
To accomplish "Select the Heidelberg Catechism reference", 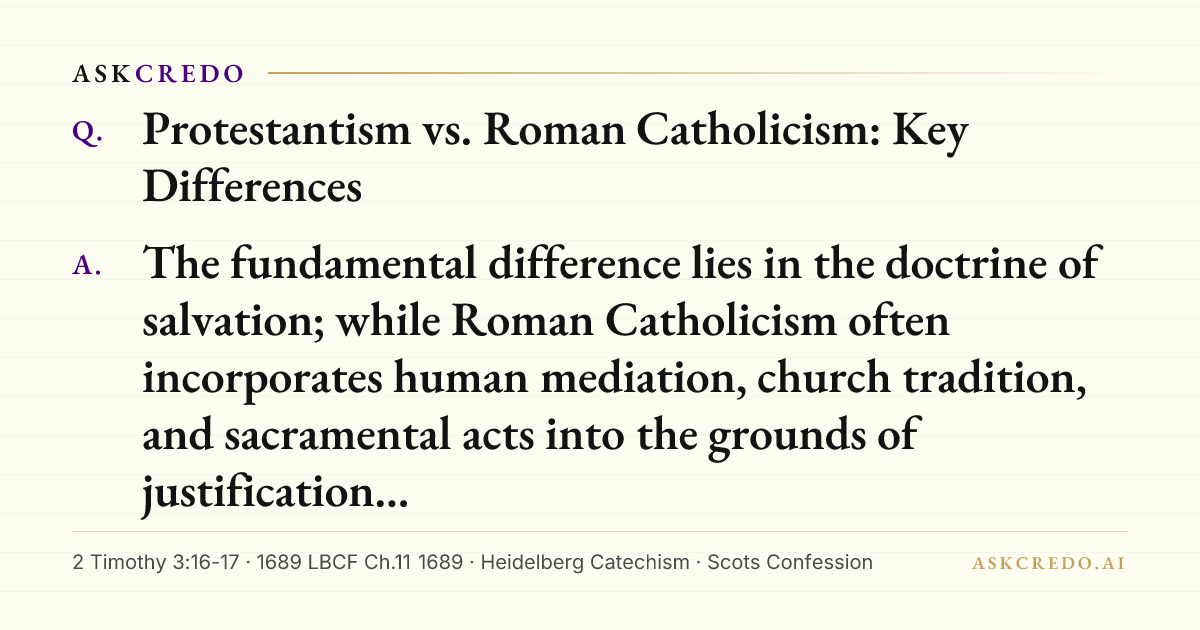I will [584, 562].
